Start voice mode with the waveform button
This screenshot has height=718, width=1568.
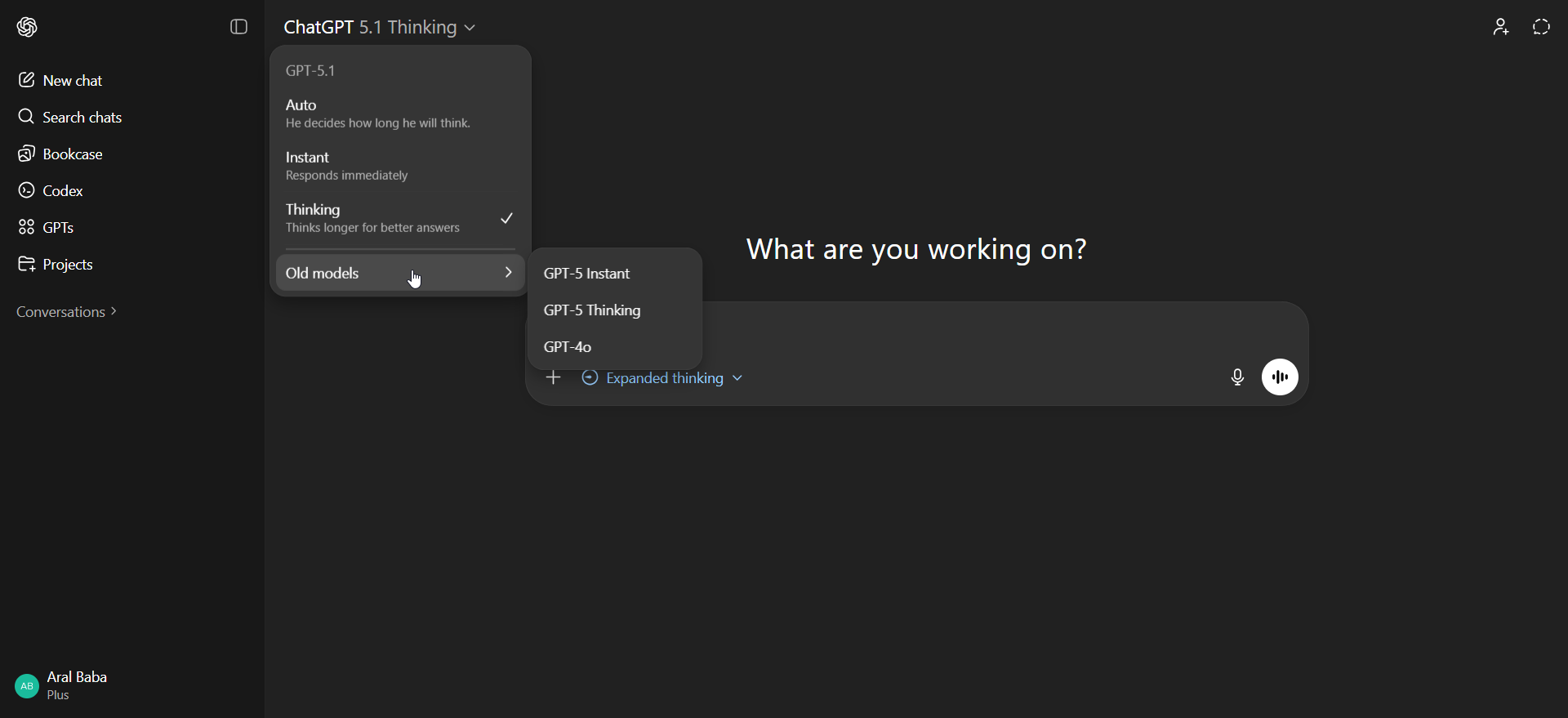point(1280,377)
